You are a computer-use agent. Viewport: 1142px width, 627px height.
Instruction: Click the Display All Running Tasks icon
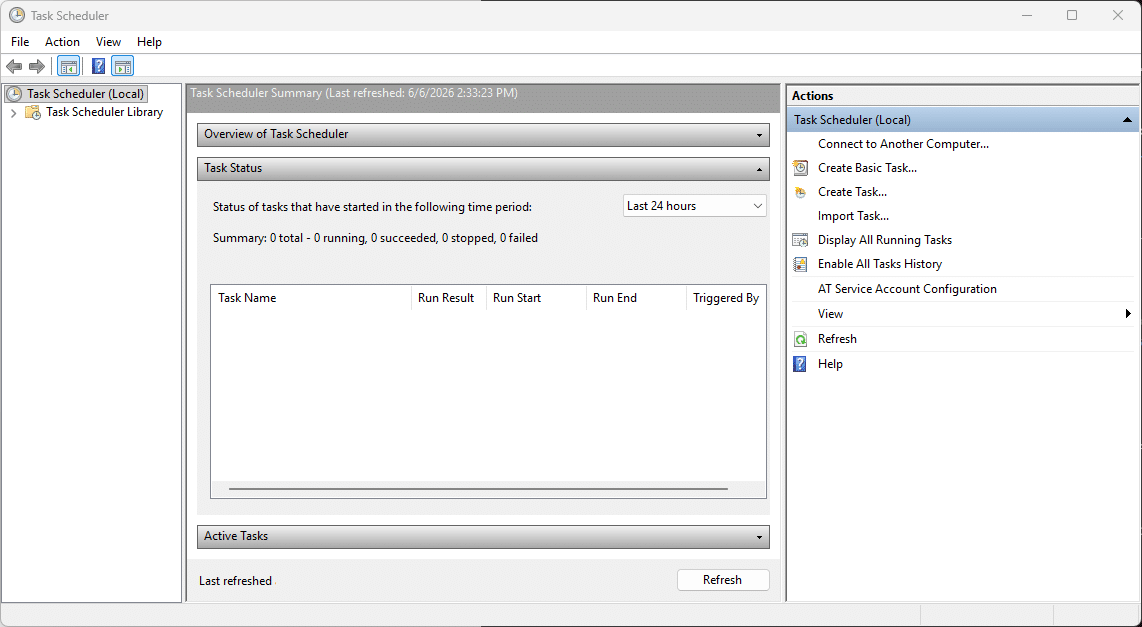pyautogui.click(x=800, y=240)
